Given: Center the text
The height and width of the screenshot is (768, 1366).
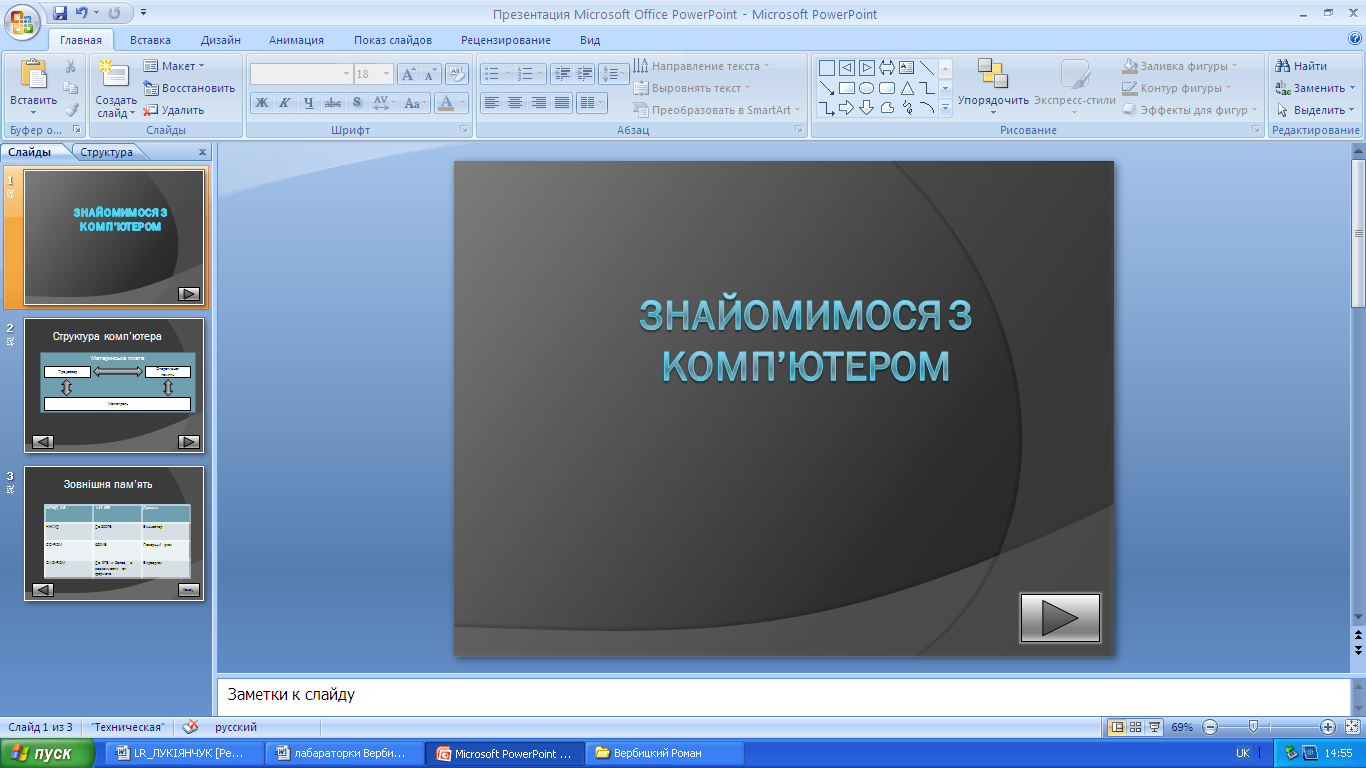Looking at the screenshot, I should (x=515, y=103).
